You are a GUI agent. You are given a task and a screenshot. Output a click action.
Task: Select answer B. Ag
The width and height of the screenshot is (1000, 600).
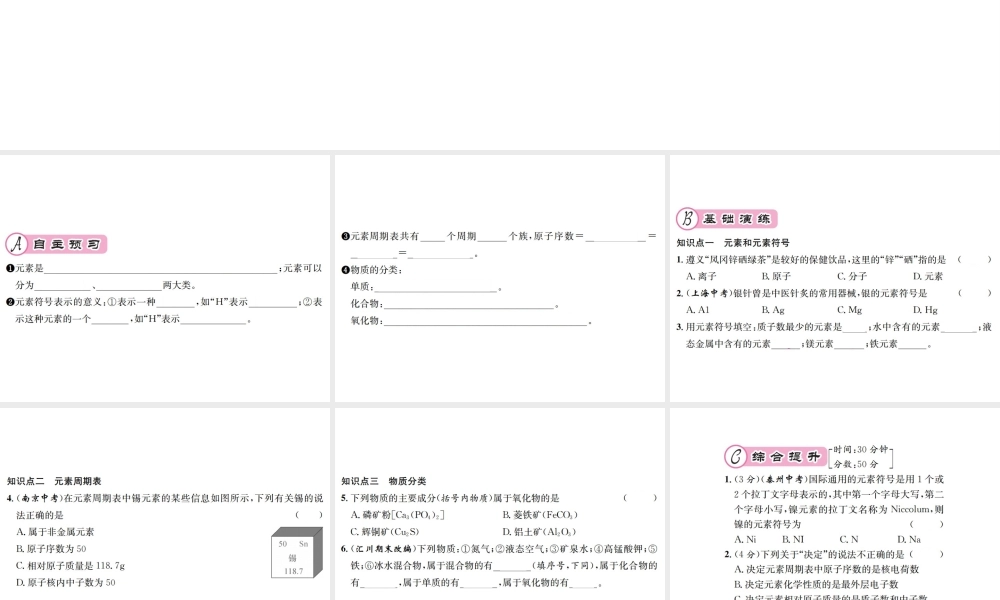(x=773, y=310)
